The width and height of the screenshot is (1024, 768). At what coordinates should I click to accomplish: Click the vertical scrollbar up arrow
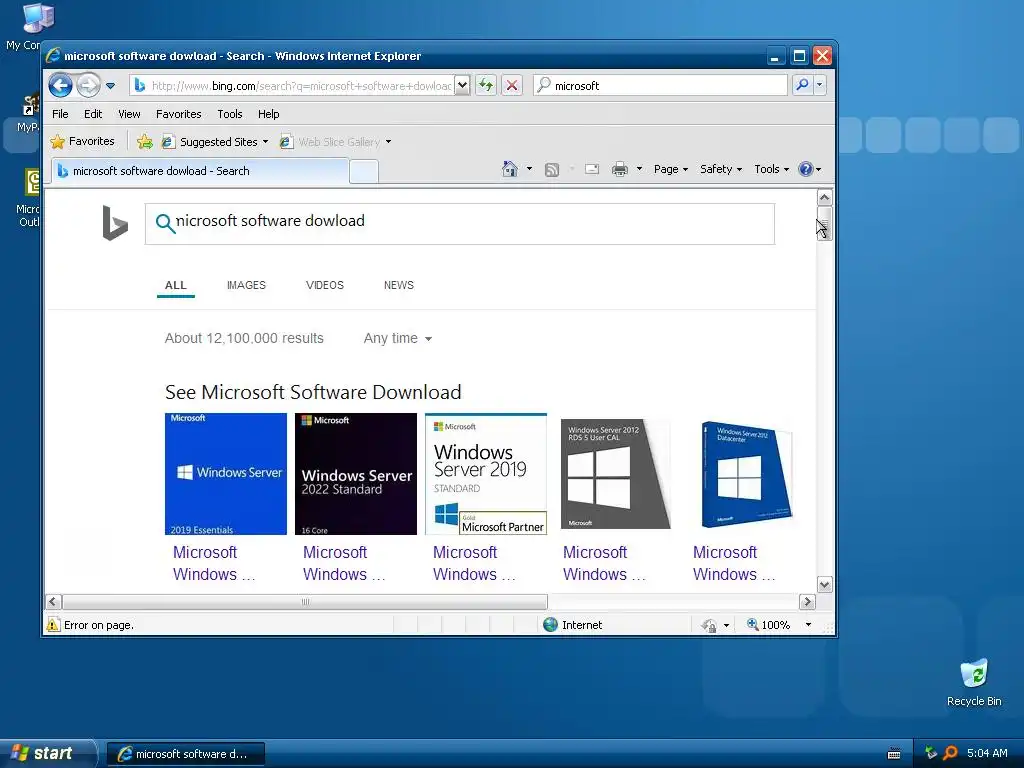(825, 197)
